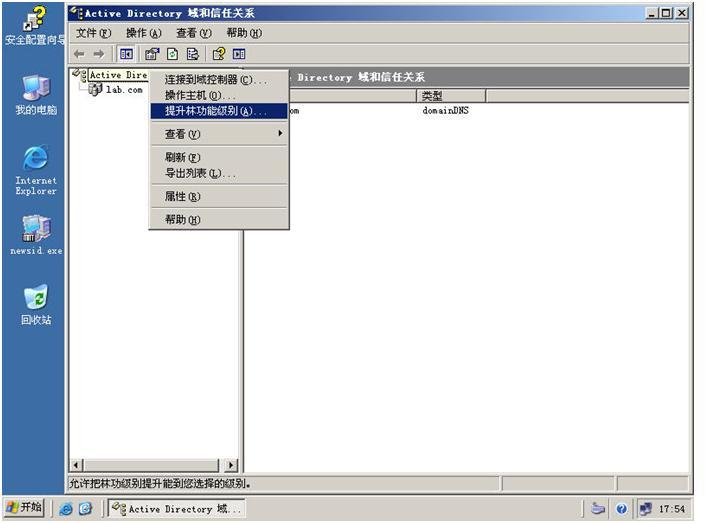Click the 开始 Start button

[25, 508]
